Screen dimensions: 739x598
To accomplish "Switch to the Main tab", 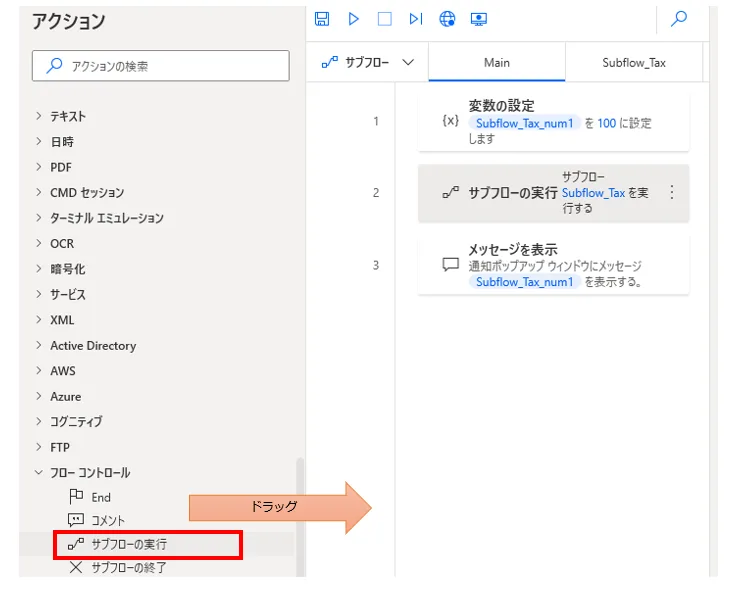I will coord(496,62).
